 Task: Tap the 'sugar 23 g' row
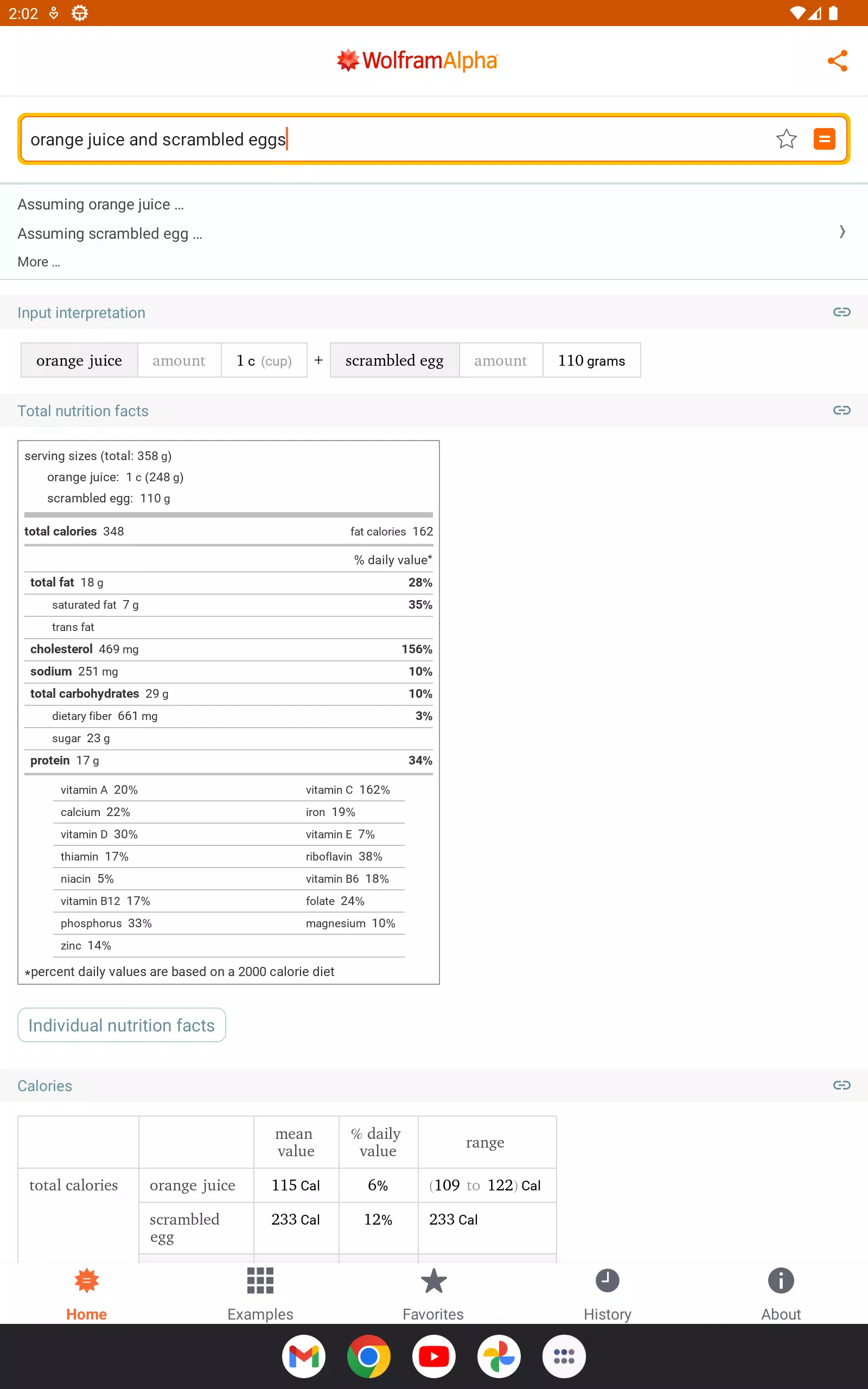pyautogui.click(x=228, y=738)
